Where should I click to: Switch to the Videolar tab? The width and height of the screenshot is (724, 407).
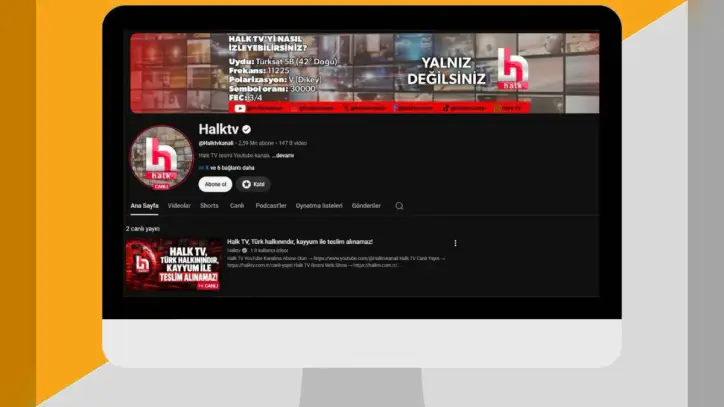pos(179,206)
